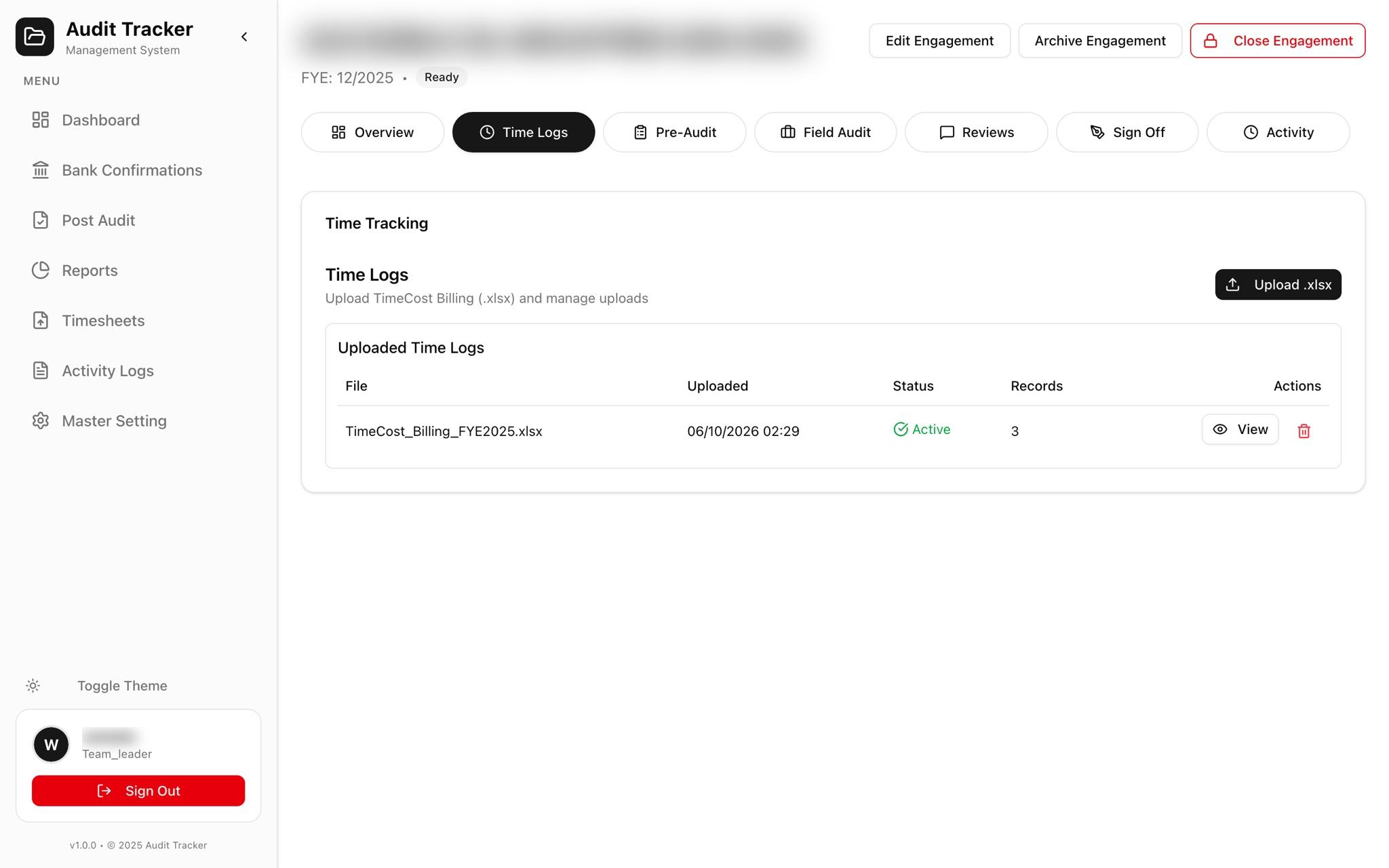Click the Audit Tracker folder logo
Image resolution: width=1389 pixels, height=868 pixels.
pos(35,37)
